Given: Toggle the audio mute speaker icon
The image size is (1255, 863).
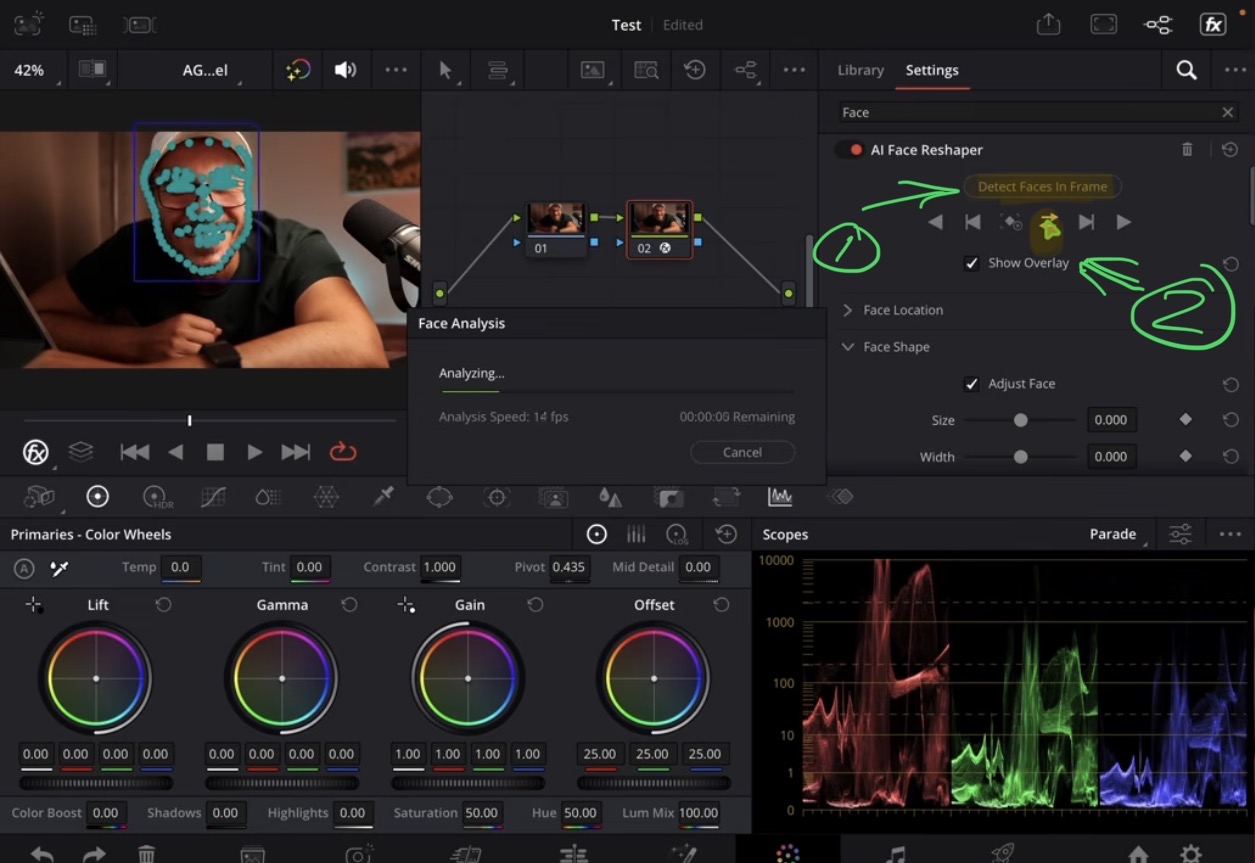Looking at the screenshot, I should [345, 70].
